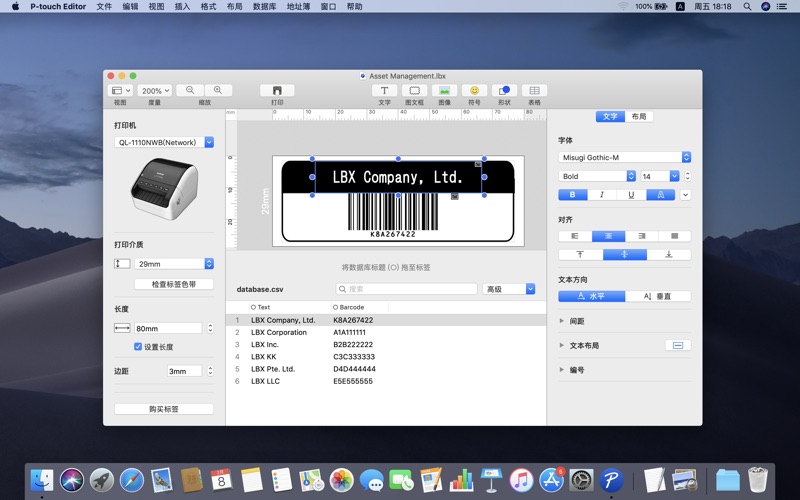Open the Edit (编辑) menu

[x=130, y=7]
